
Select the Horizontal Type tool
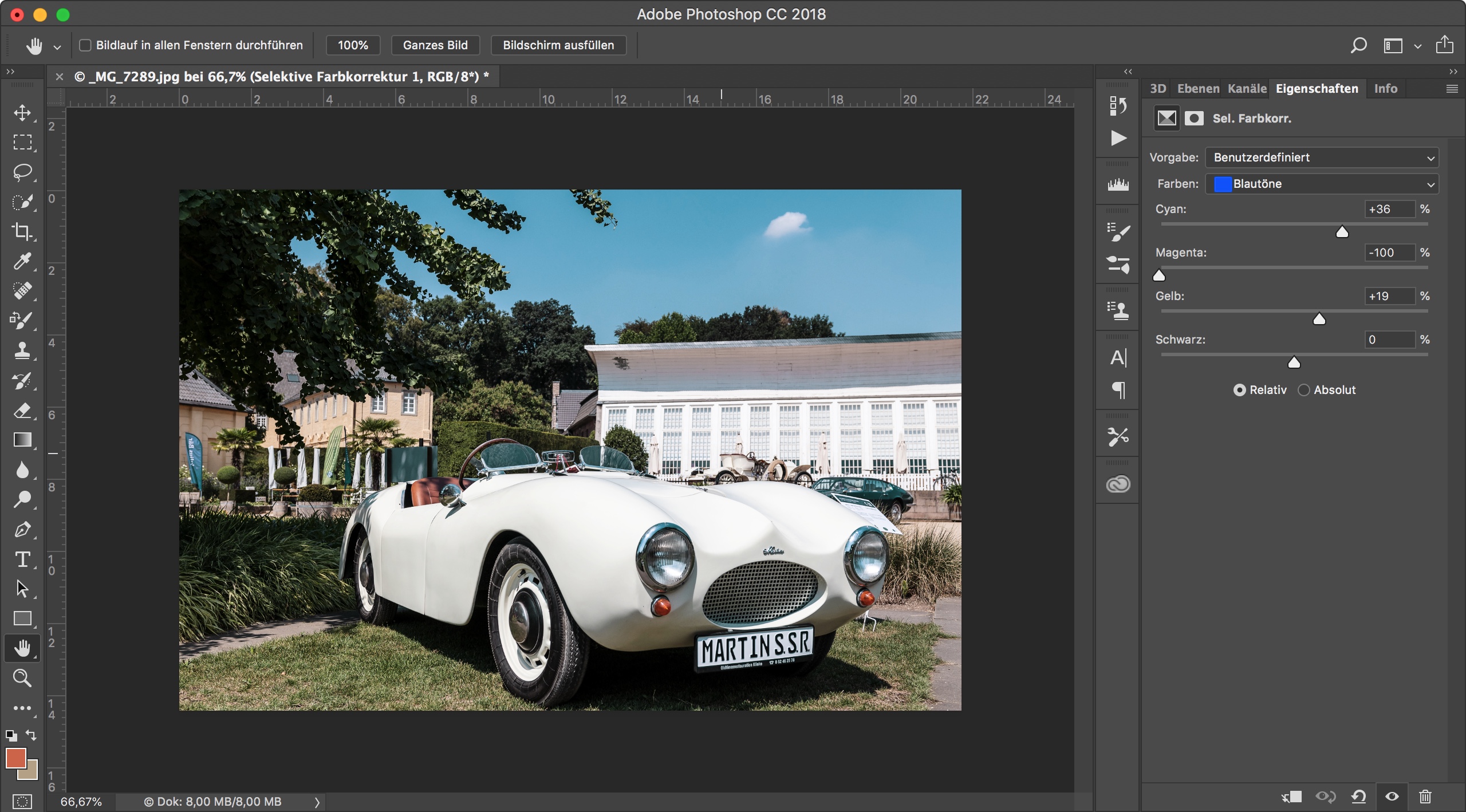pyautogui.click(x=22, y=559)
